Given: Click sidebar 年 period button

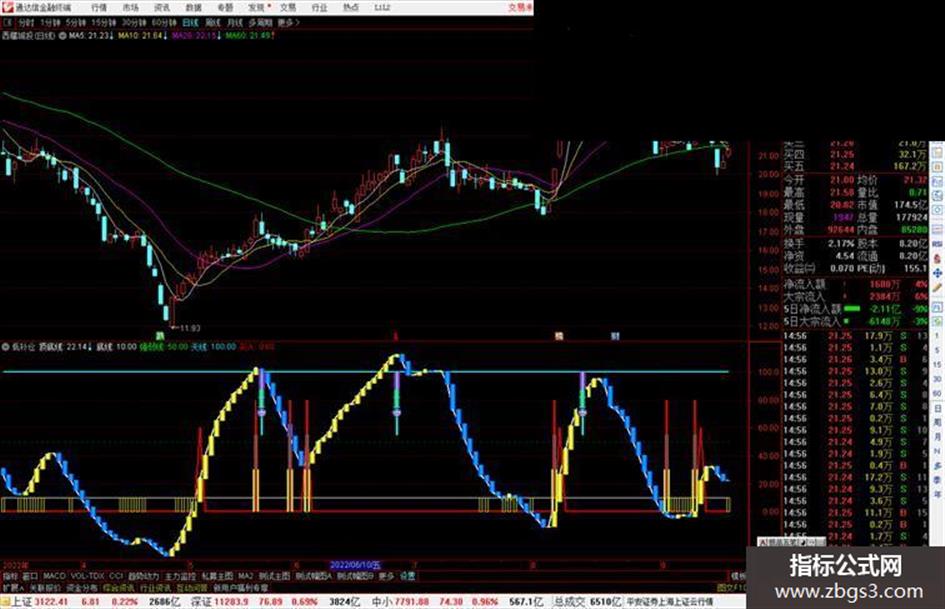Looking at the screenshot, I should point(937,494).
